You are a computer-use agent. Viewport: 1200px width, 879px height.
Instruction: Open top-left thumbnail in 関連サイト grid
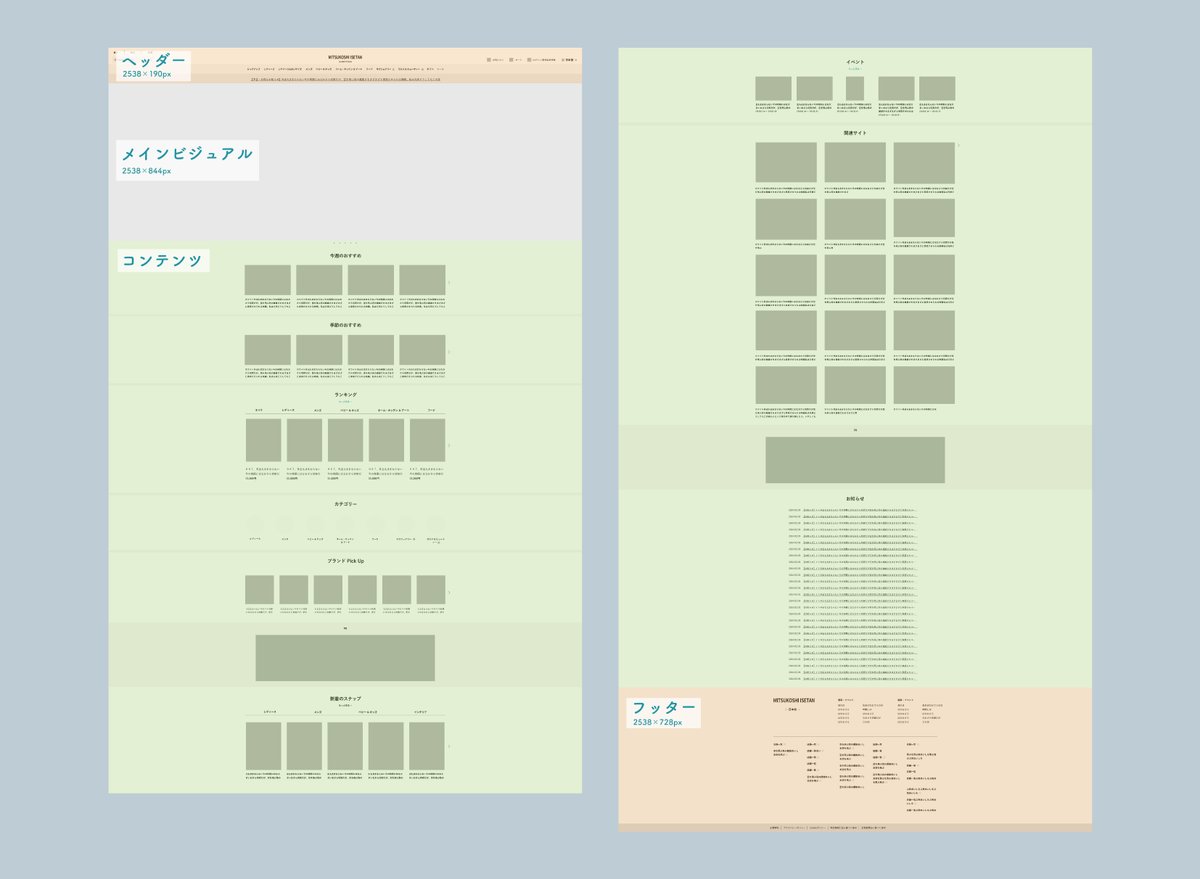(x=786, y=162)
